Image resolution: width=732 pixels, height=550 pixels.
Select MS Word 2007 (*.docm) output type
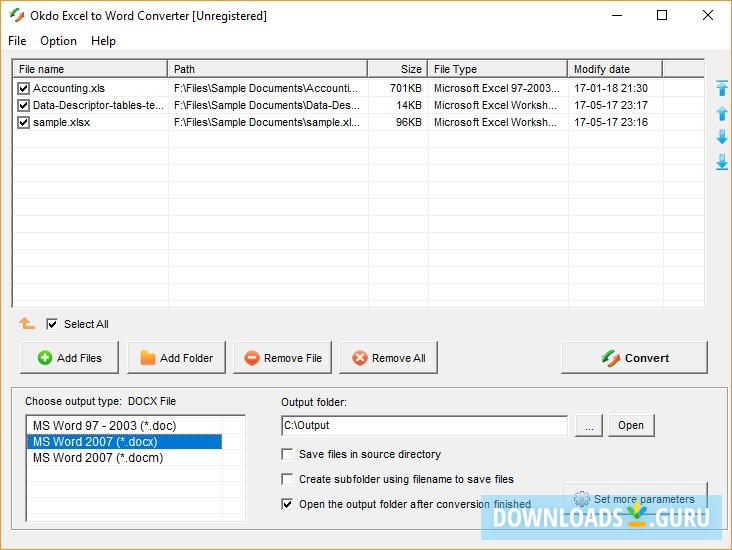(x=124, y=458)
